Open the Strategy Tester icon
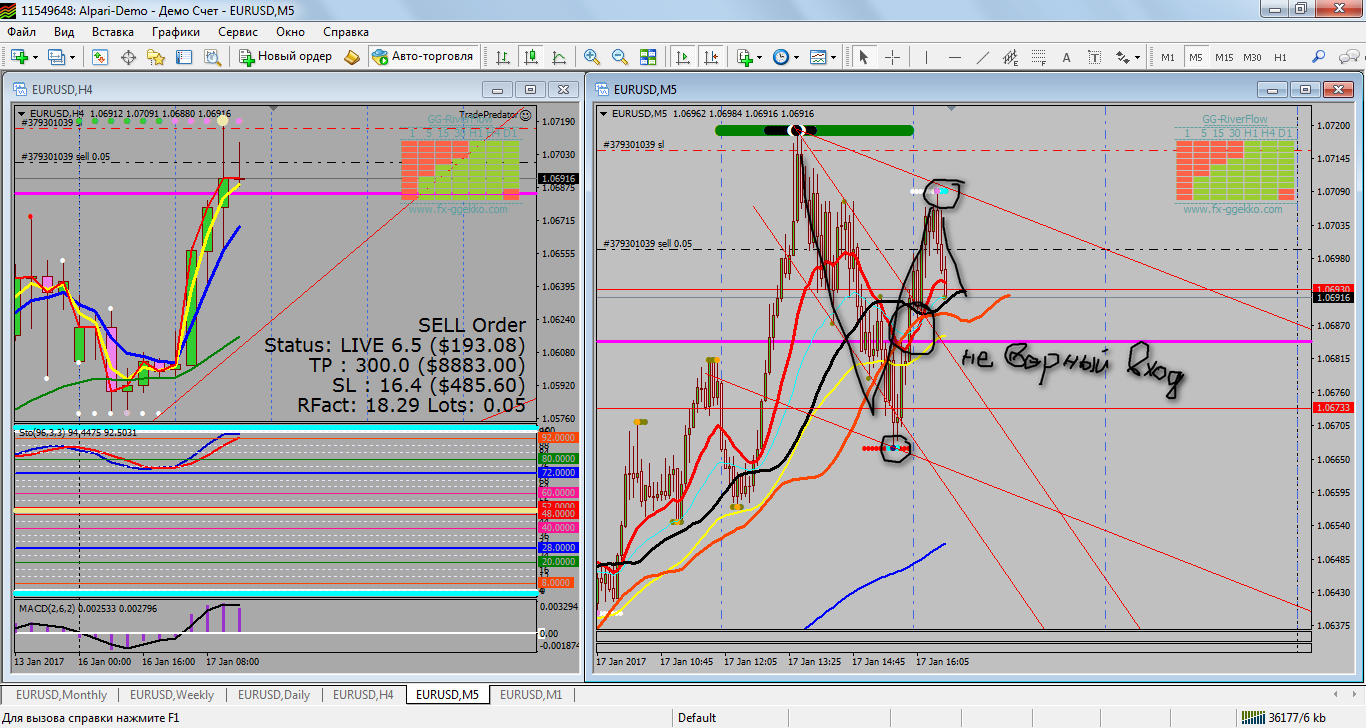Screen dimensions: 1366x728 click(x=212, y=57)
